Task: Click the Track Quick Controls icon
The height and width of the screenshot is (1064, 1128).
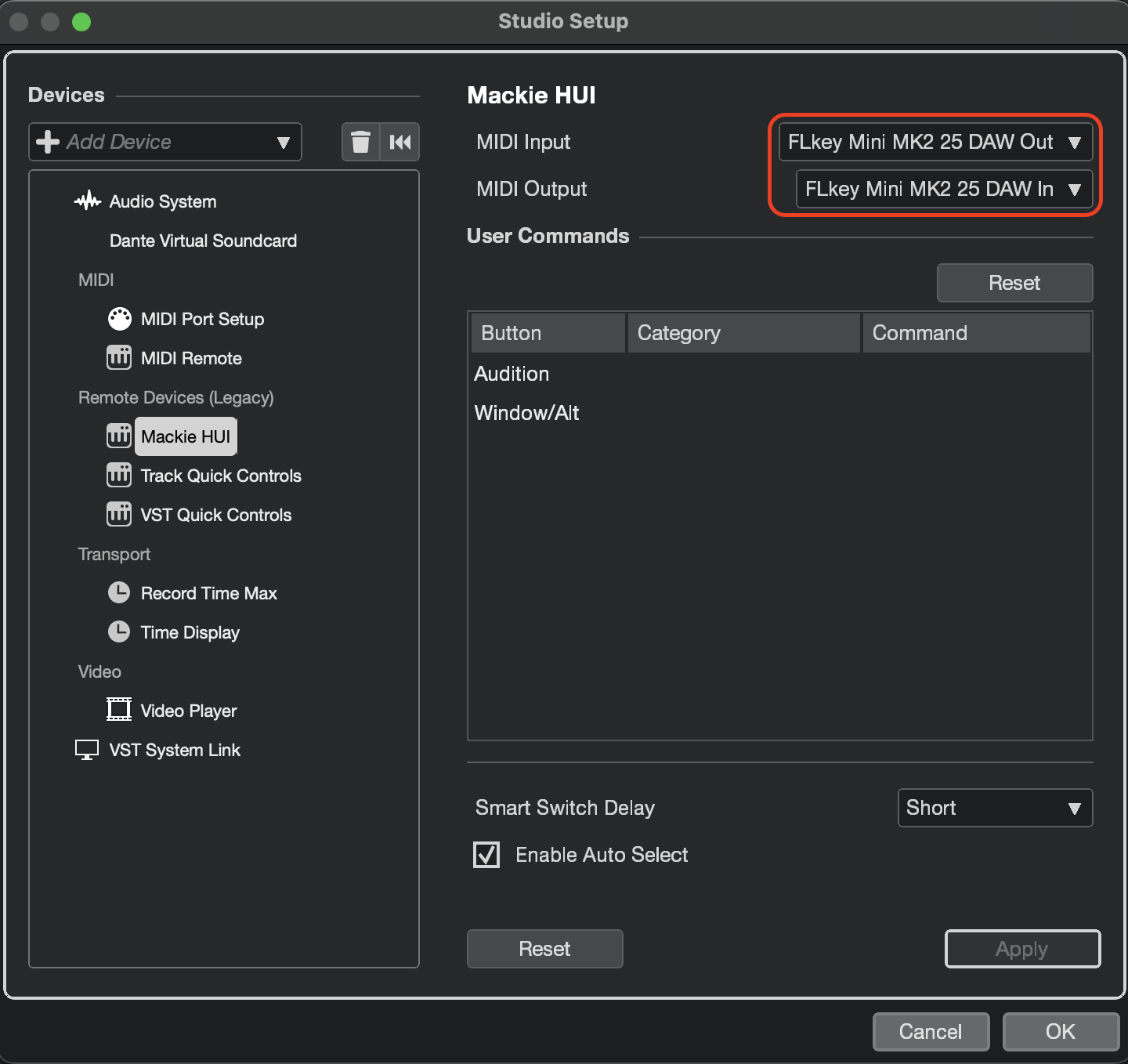Action: (x=119, y=476)
